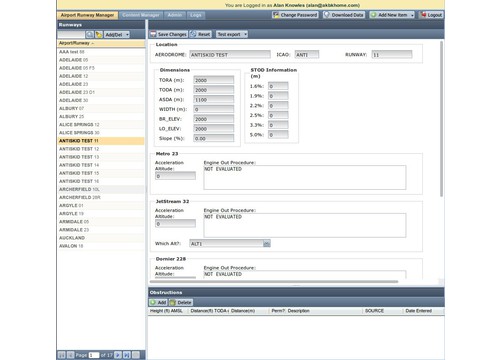Click in the page number field of the pager
Viewport: 500px width, 360px height.
(94, 355)
